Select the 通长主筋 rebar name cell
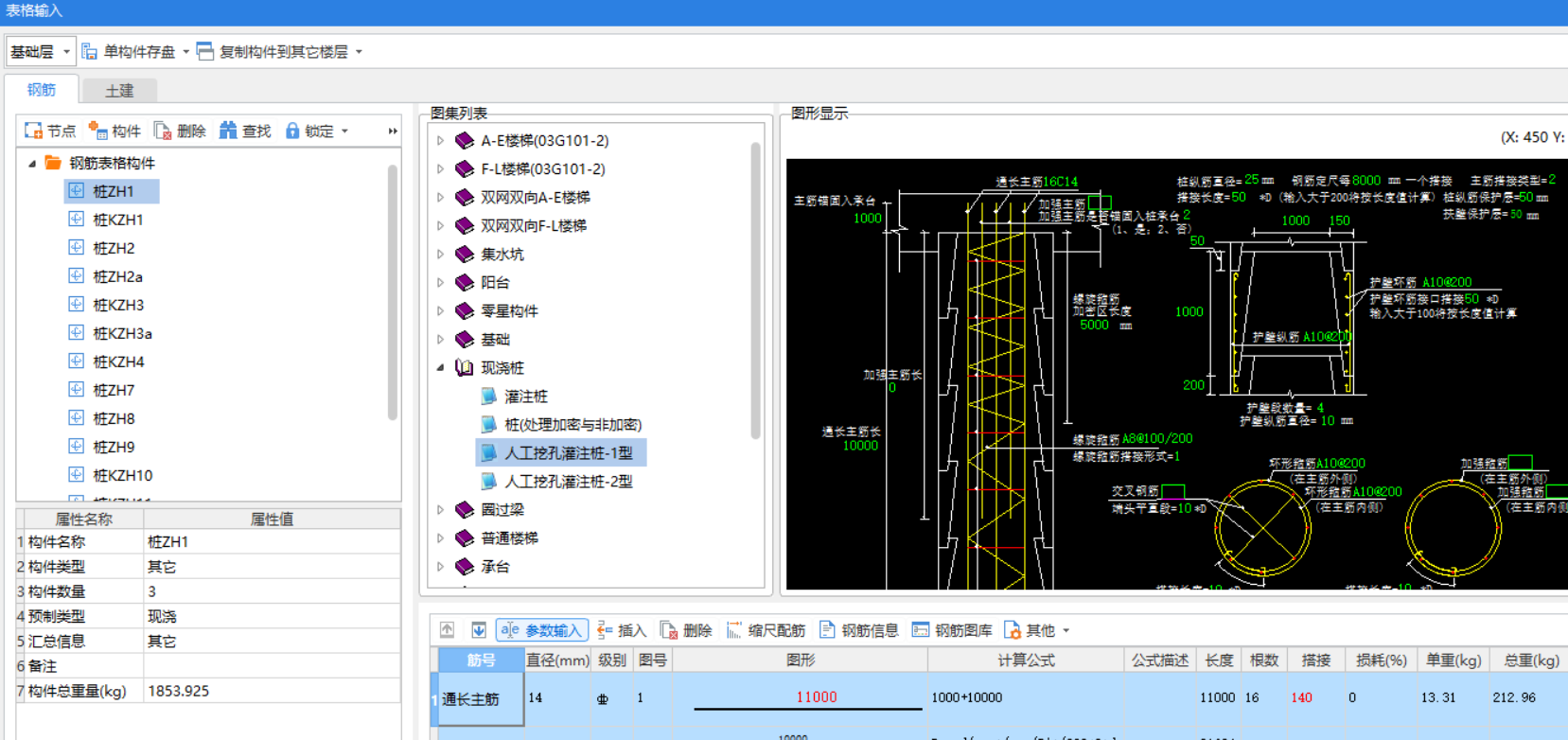The image size is (1568, 740). click(x=481, y=699)
